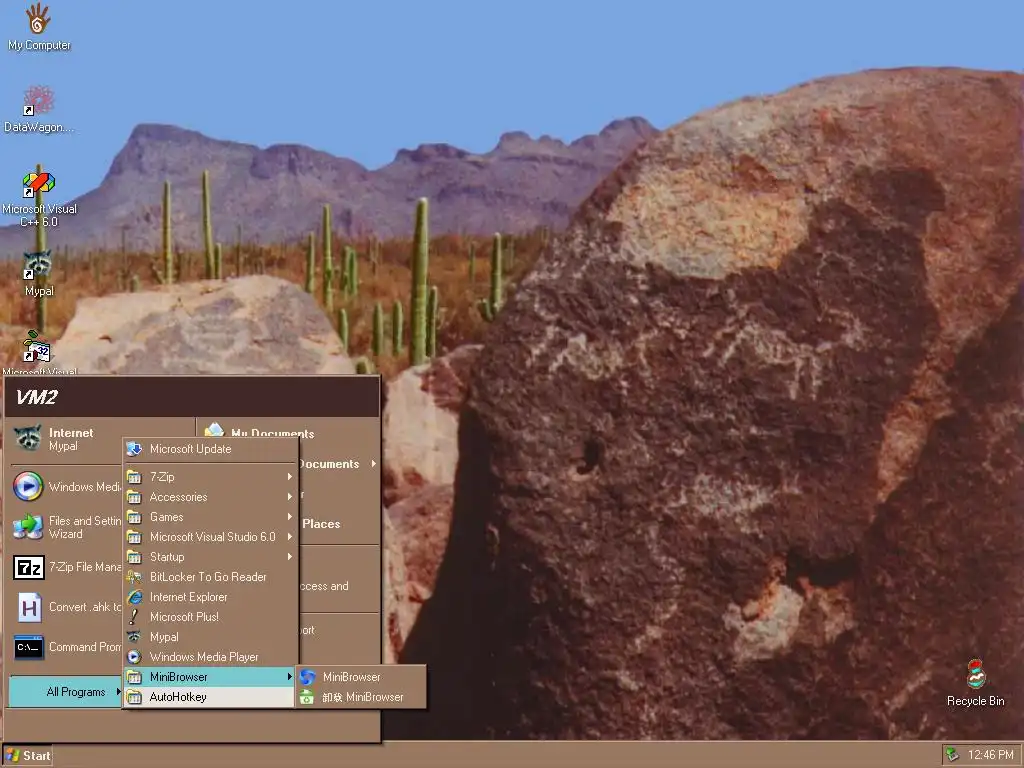The width and height of the screenshot is (1024, 768).
Task: Launch Mypal raccoon desktop shortcut
Action: (38, 264)
